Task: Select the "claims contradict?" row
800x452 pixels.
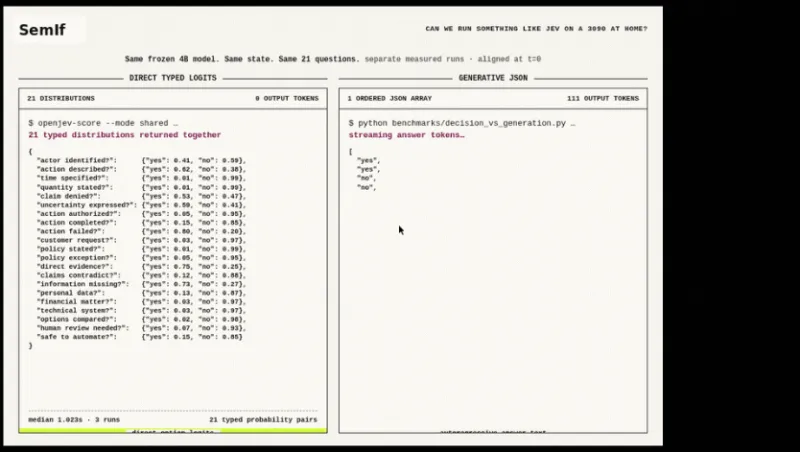Action: (x=141, y=275)
